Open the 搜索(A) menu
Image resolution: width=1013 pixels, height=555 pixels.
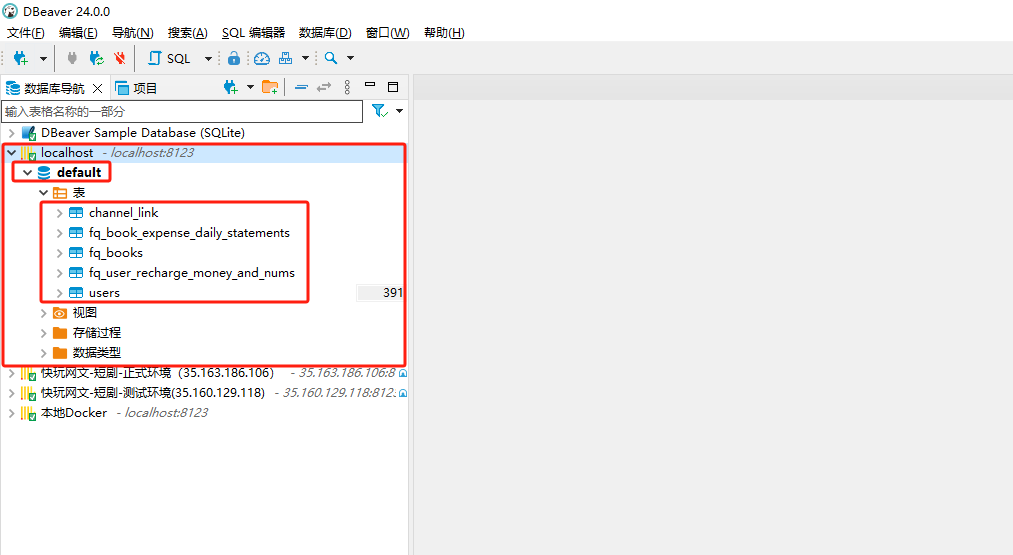[188, 33]
